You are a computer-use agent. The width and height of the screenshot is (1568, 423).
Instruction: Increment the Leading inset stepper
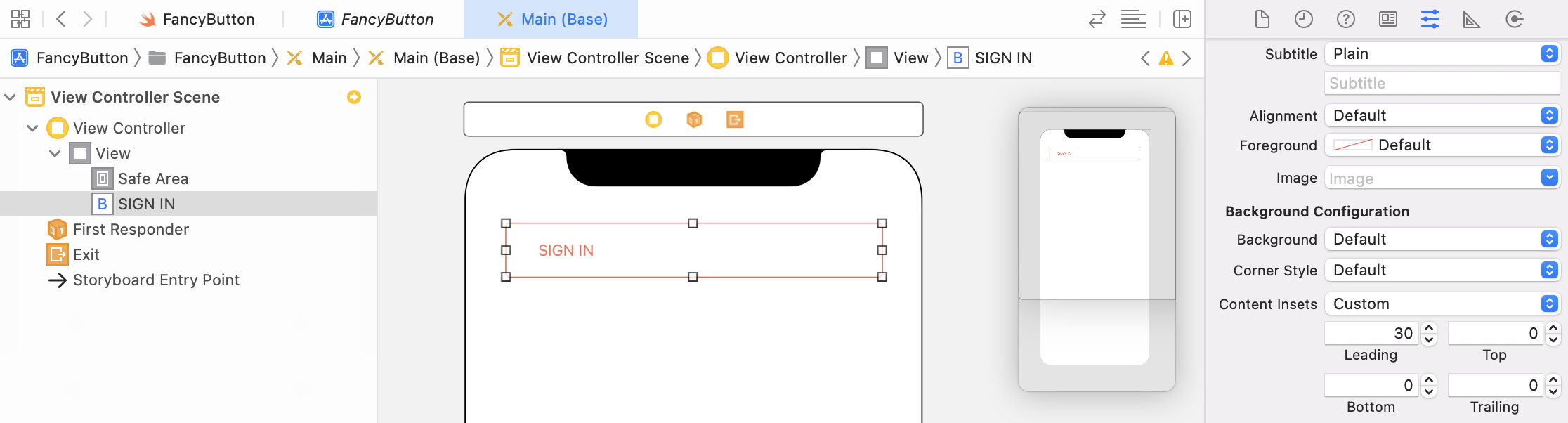coord(1429,328)
